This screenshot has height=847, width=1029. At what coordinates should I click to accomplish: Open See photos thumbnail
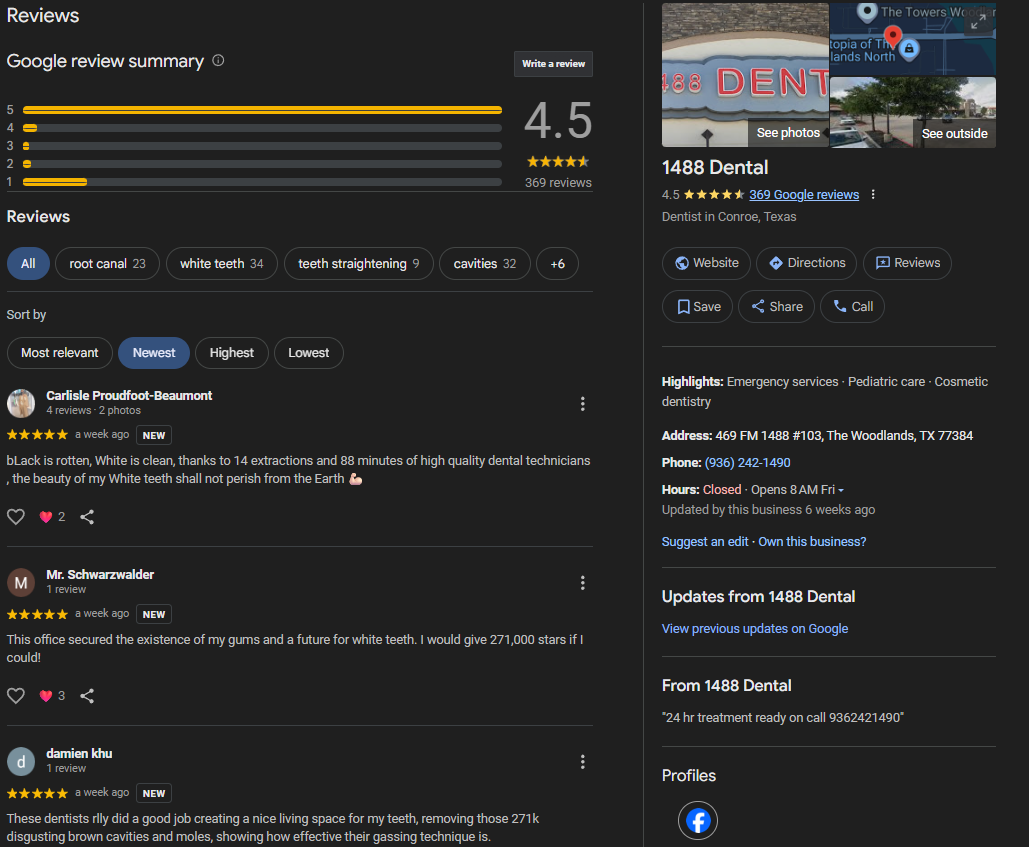pyautogui.click(x=745, y=75)
